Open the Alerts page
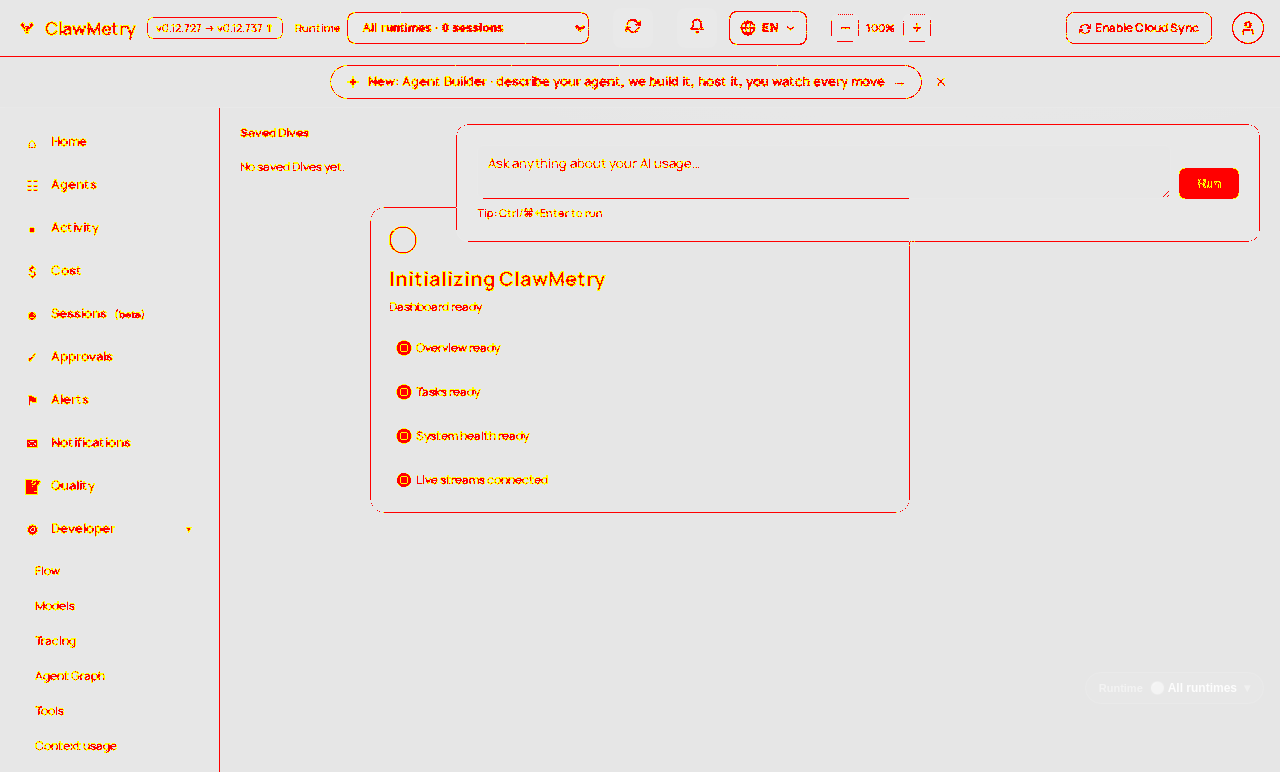The height and width of the screenshot is (772, 1280). coord(110,401)
